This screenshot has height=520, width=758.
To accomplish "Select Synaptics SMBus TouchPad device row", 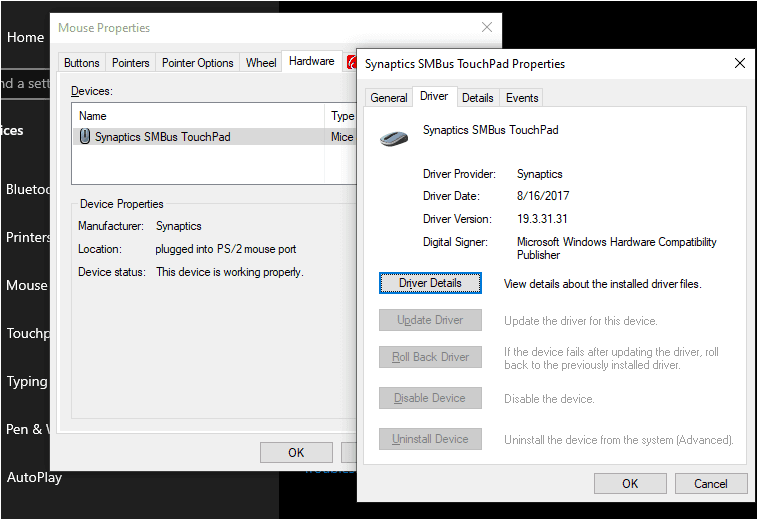I will (x=215, y=137).
